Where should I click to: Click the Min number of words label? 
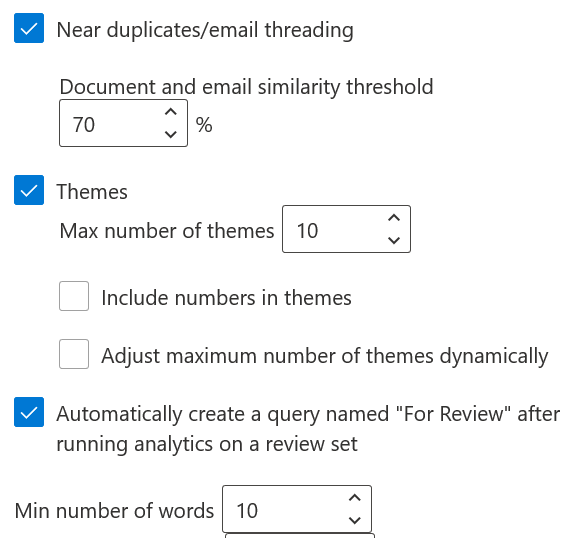[x=114, y=511]
